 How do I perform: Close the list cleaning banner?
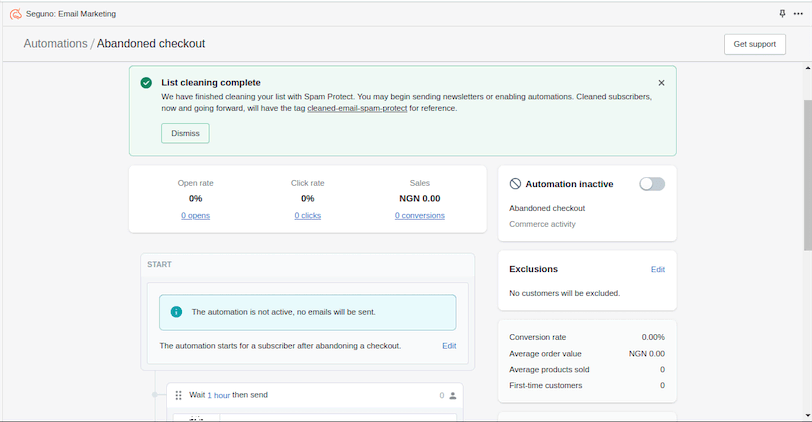(x=661, y=83)
